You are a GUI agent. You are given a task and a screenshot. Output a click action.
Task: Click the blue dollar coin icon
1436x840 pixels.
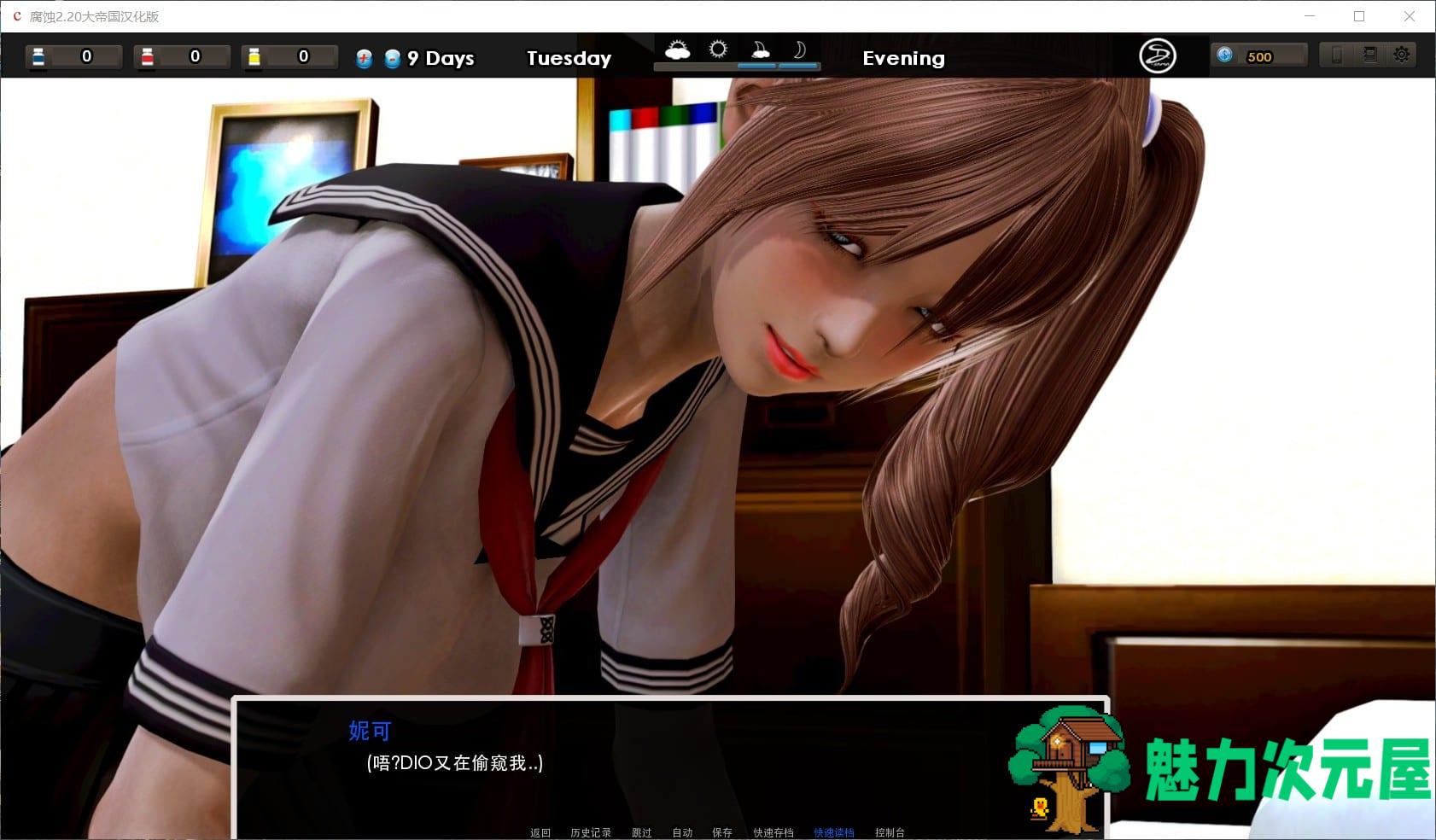coord(1224,55)
